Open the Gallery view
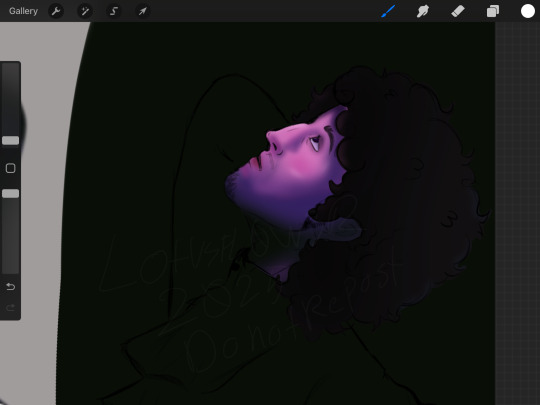The height and width of the screenshot is (405, 540). pyautogui.click(x=23, y=11)
